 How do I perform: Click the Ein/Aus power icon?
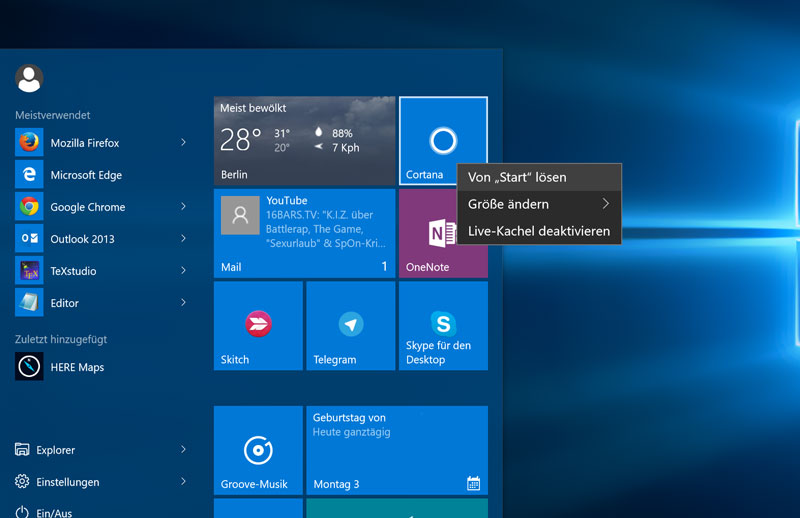click(x=22, y=512)
